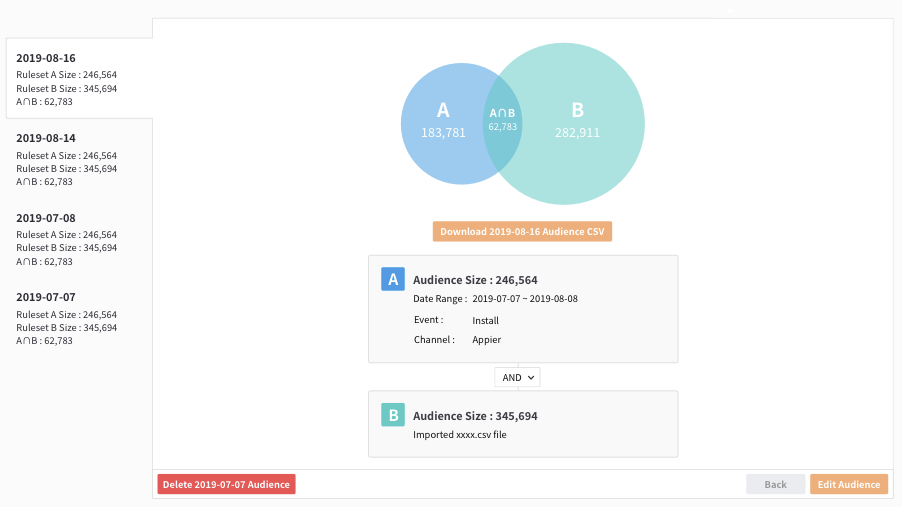902x507 pixels.
Task: Open the AND operator dropdown
Action: click(517, 378)
